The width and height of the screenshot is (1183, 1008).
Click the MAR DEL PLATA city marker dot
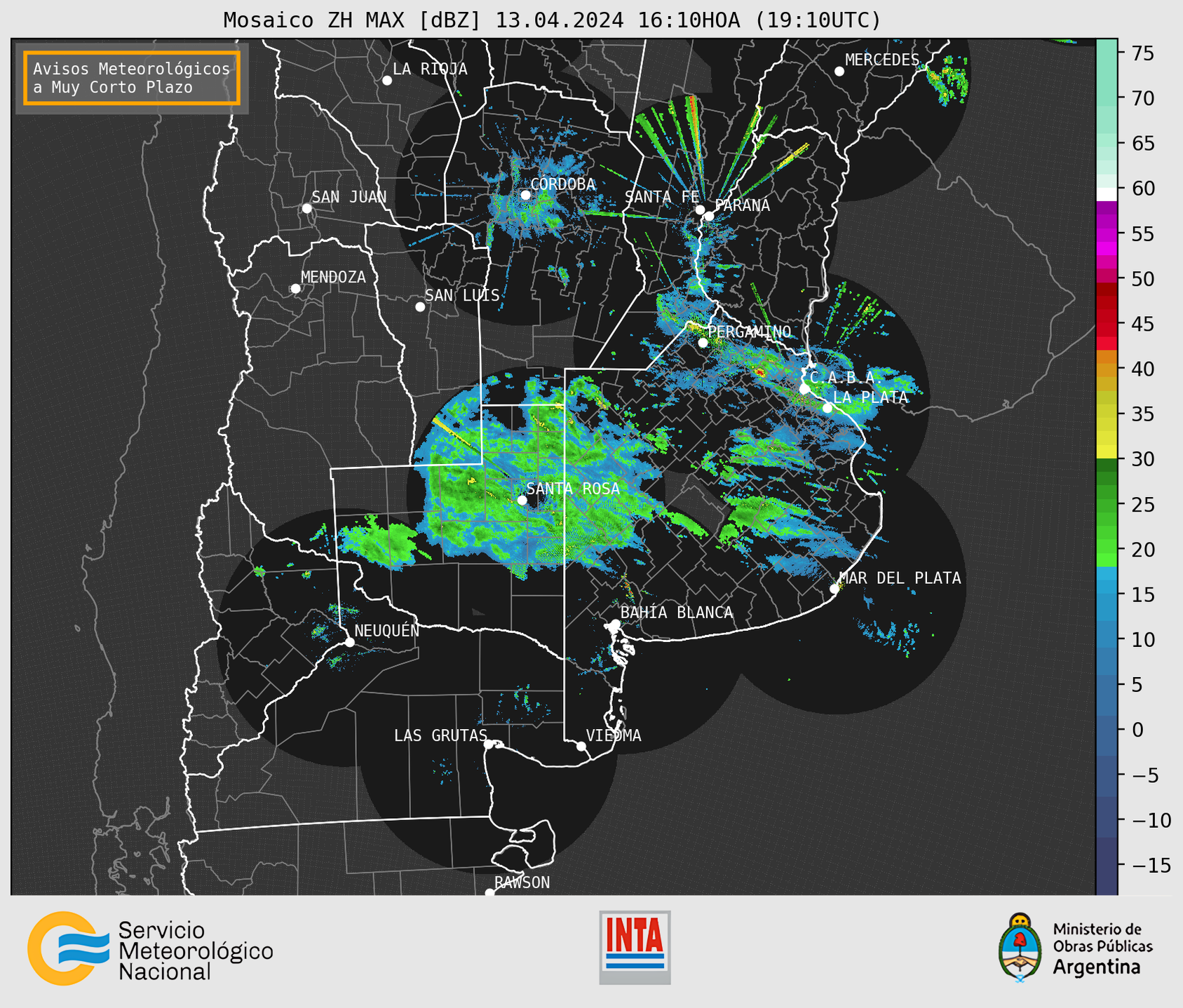pyautogui.click(x=834, y=589)
